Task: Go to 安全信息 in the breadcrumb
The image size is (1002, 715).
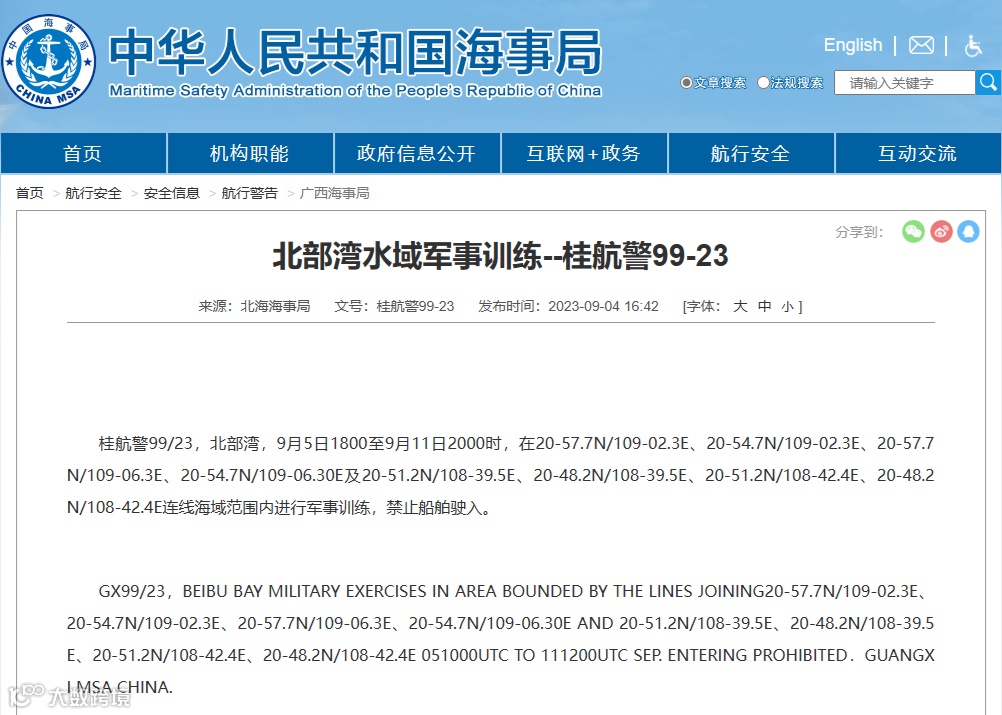Action: 171,193
